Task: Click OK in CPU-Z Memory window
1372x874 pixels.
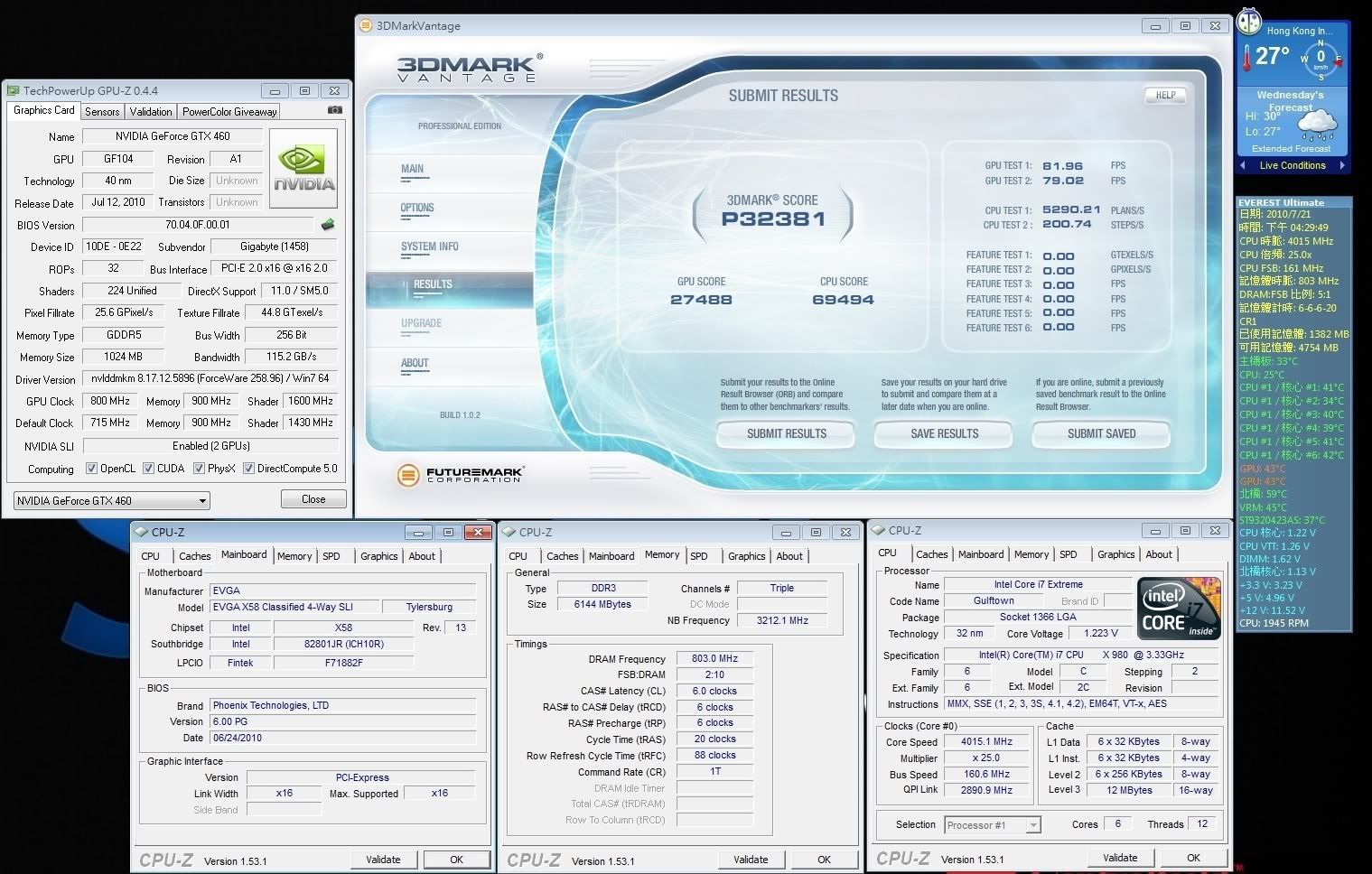Action: click(x=824, y=860)
